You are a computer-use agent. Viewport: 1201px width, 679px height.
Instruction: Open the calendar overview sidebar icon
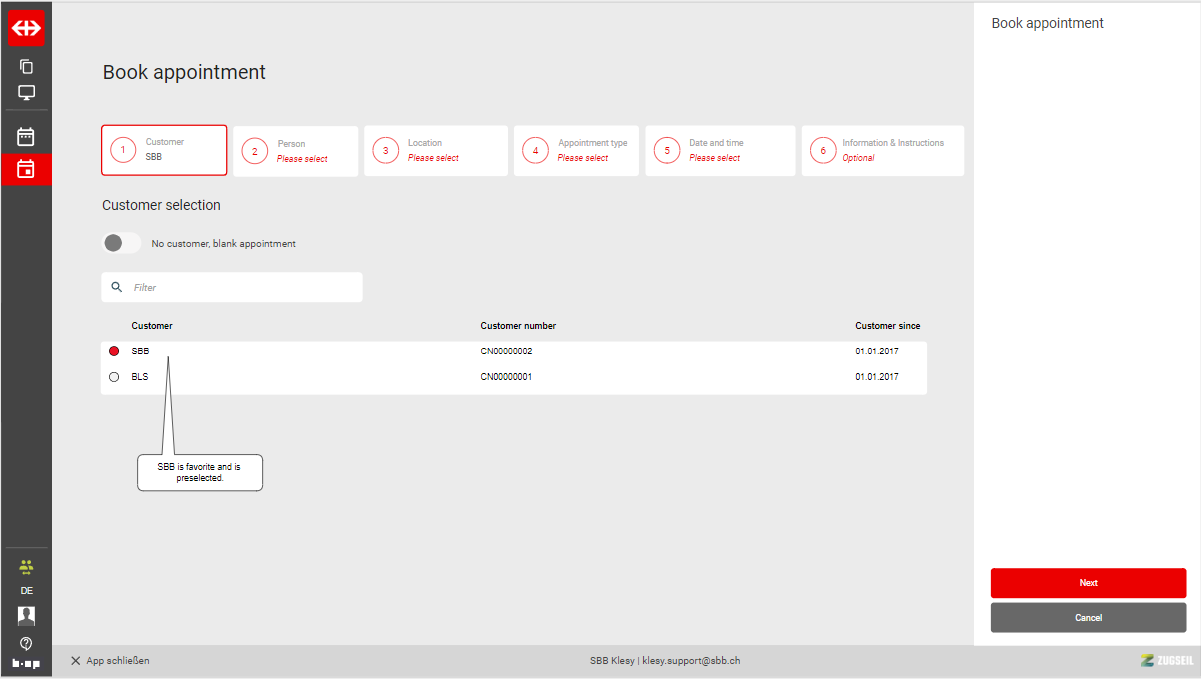26,137
